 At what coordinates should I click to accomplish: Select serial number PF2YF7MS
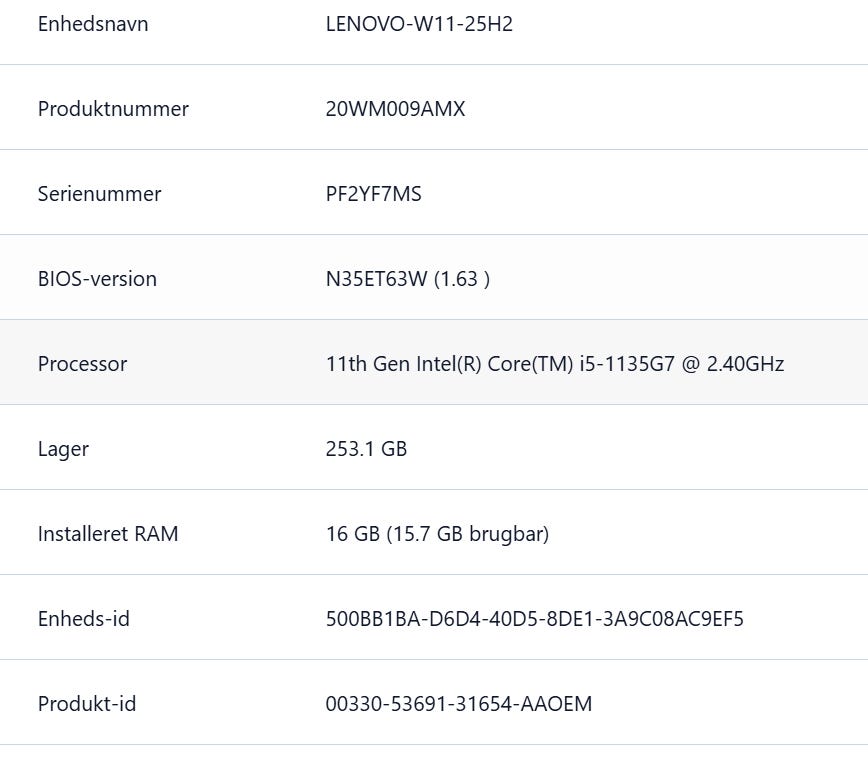click(x=373, y=194)
